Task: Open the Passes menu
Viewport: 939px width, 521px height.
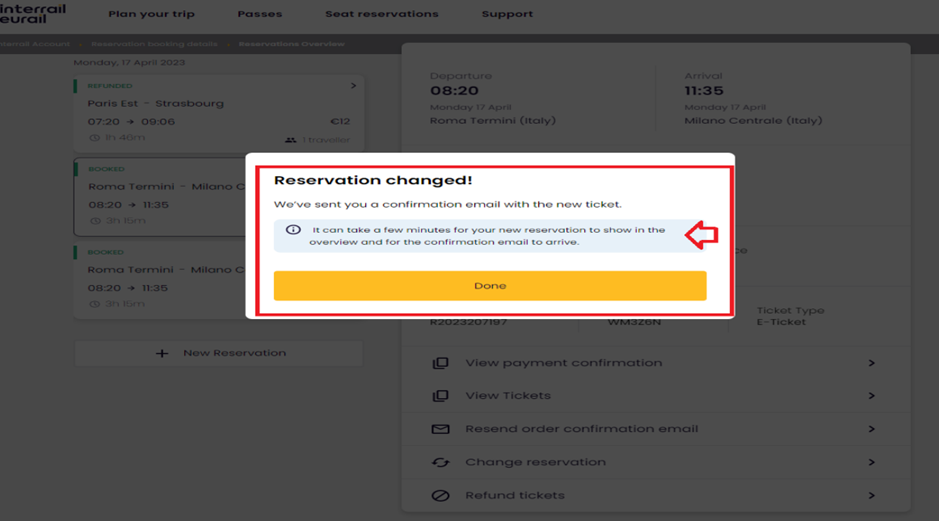Action: [x=260, y=14]
